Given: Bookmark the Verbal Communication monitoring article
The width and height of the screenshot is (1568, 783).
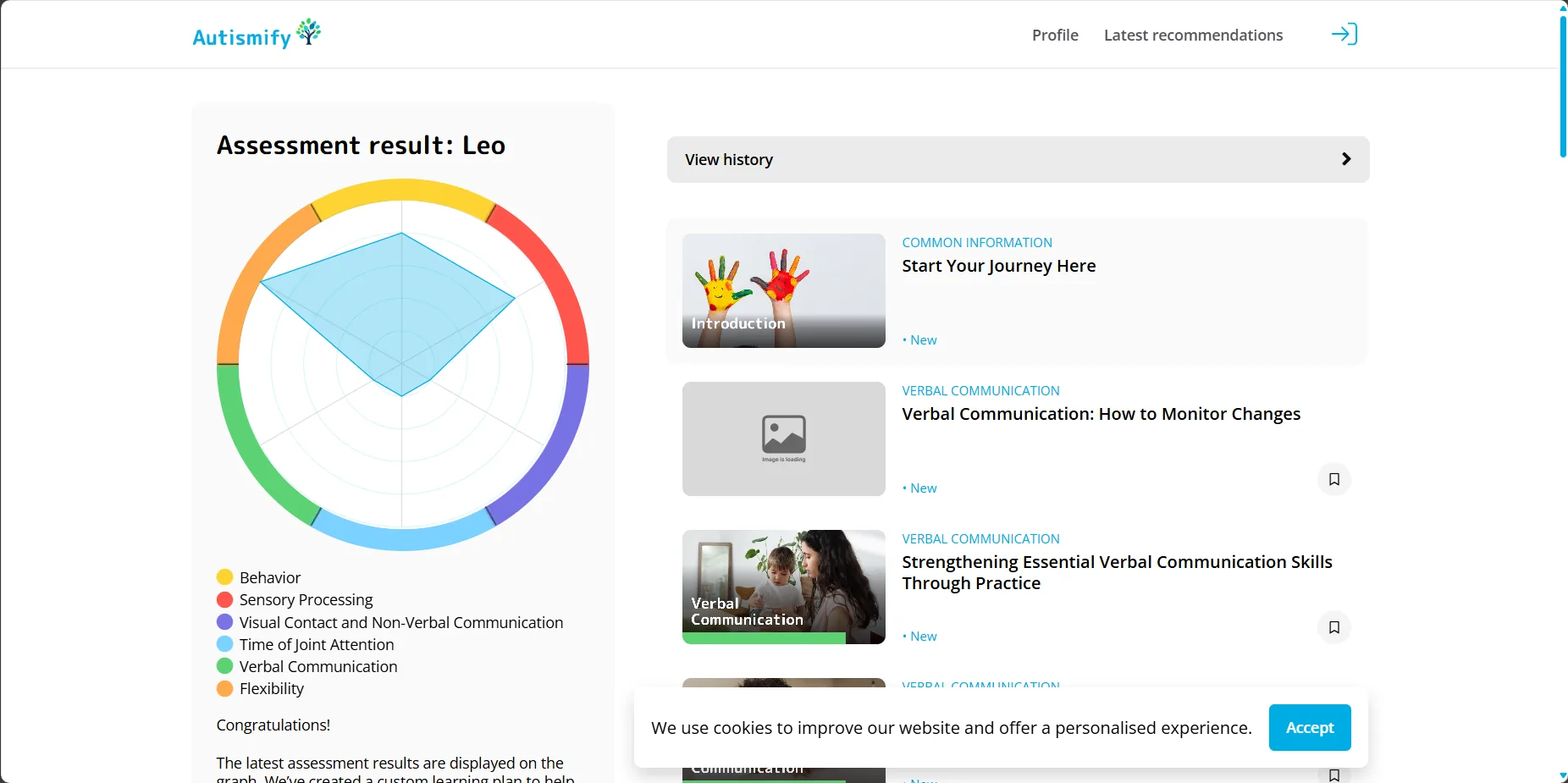Looking at the screenshot, I should tap(1333, 479).
